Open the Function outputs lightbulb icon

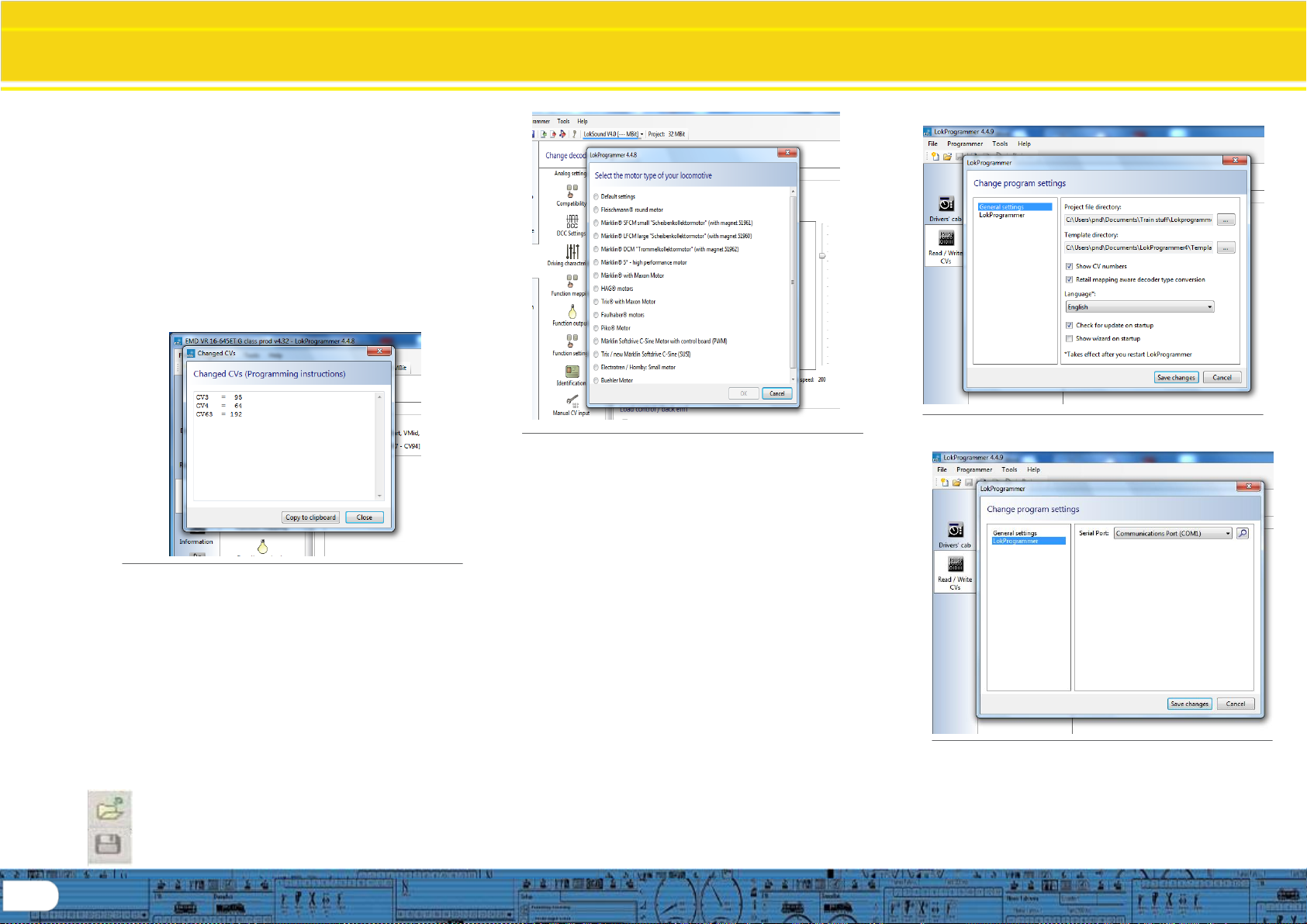click(572, 311)
